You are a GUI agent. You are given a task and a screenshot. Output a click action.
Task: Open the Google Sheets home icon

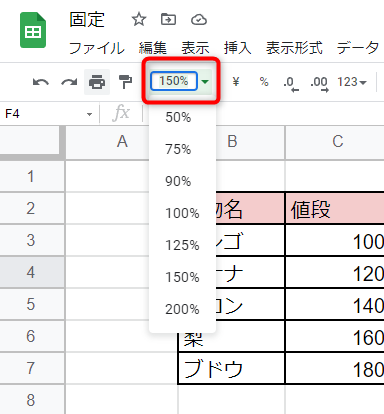pyautogui.click(x=33, y=30)
